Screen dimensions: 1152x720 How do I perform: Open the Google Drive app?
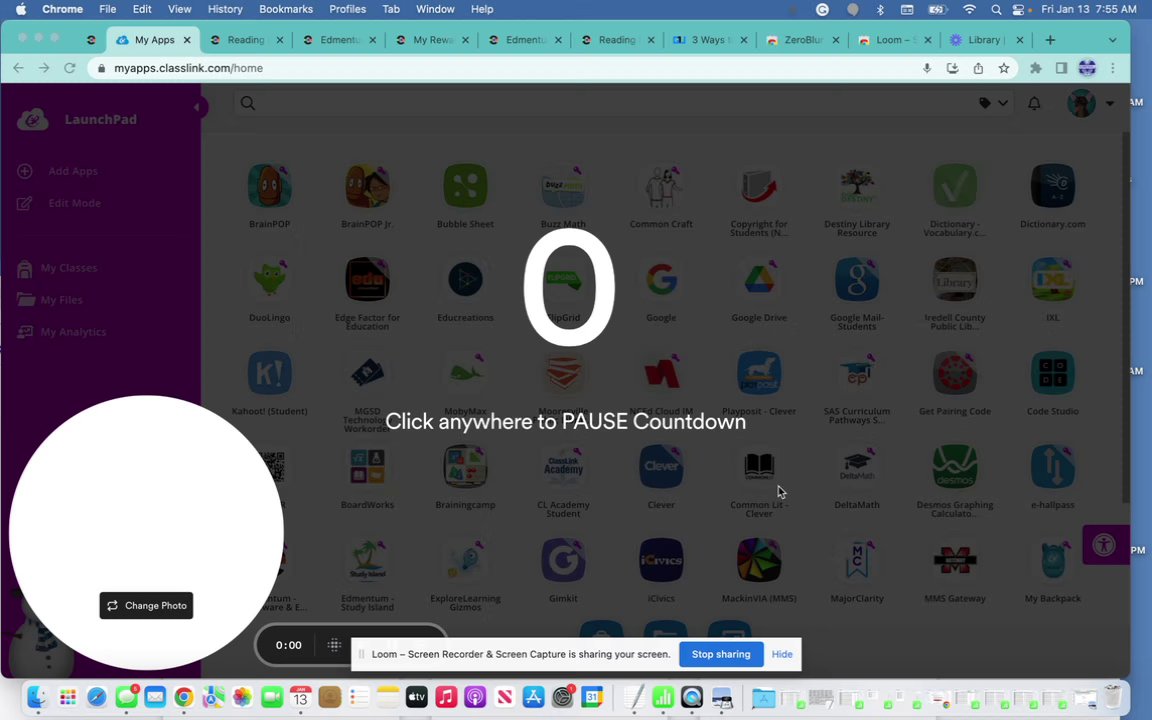coord(759,279)
